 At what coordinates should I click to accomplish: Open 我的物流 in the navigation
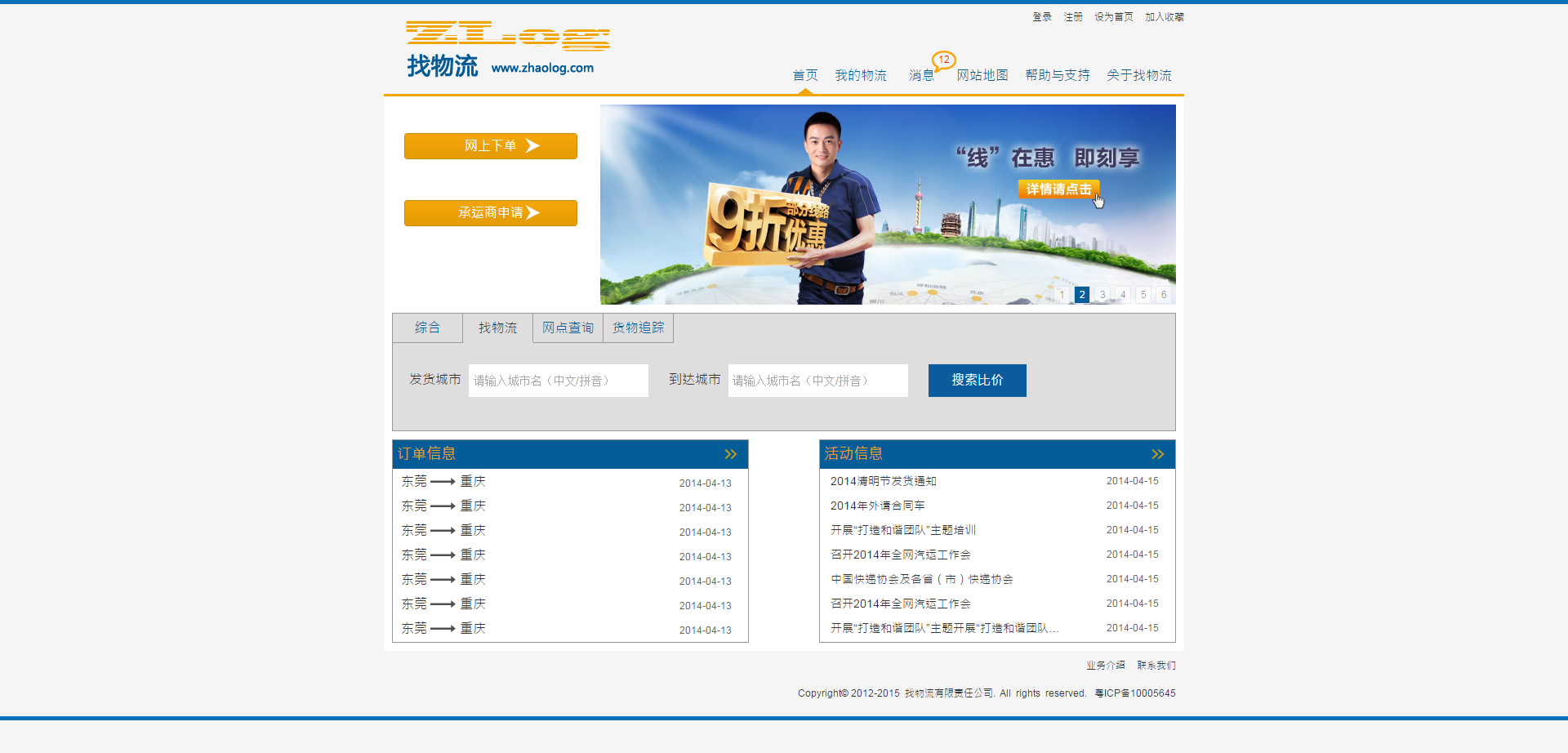(861, 75)
